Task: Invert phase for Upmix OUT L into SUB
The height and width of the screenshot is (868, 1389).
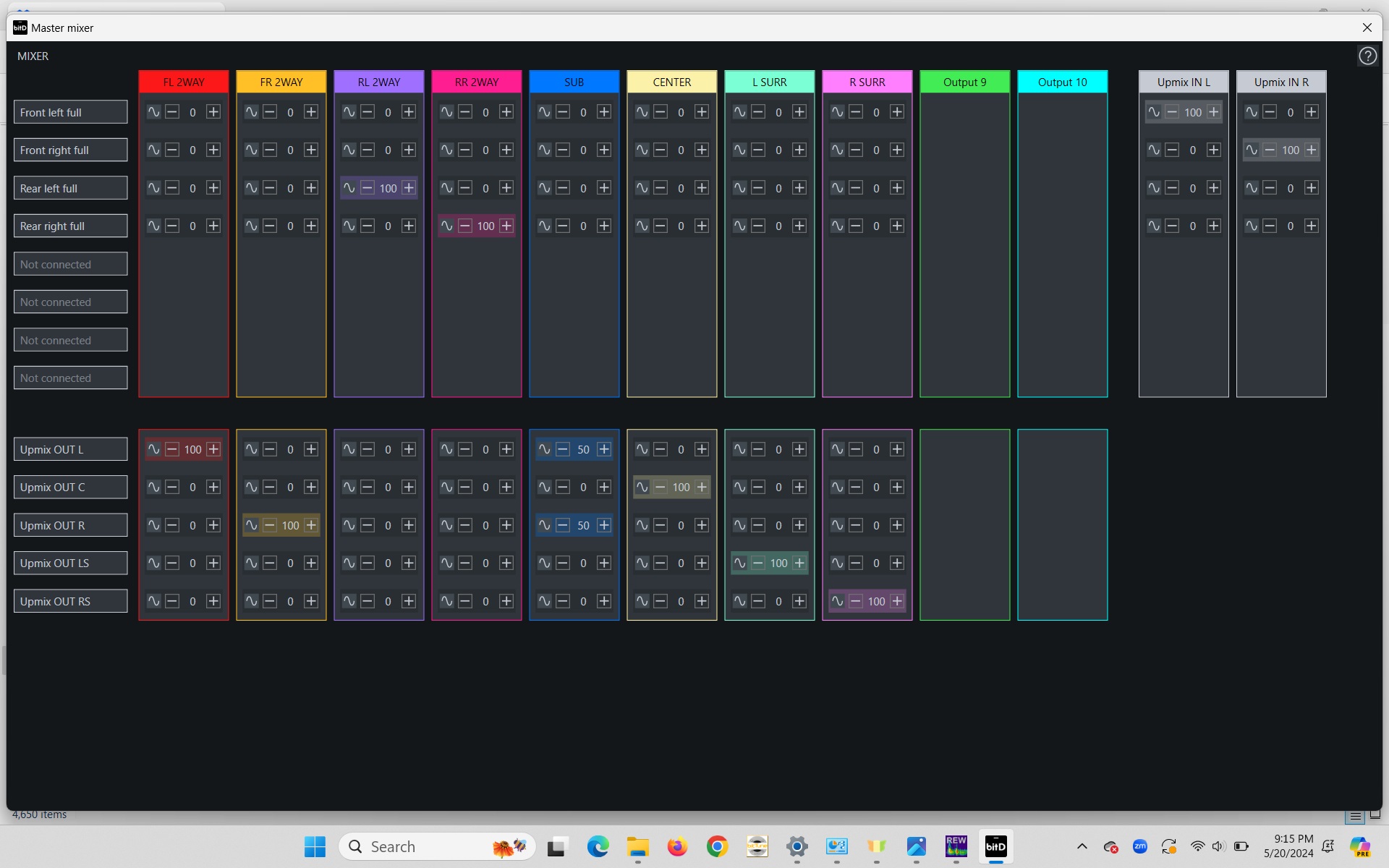Action: [544, 449]
